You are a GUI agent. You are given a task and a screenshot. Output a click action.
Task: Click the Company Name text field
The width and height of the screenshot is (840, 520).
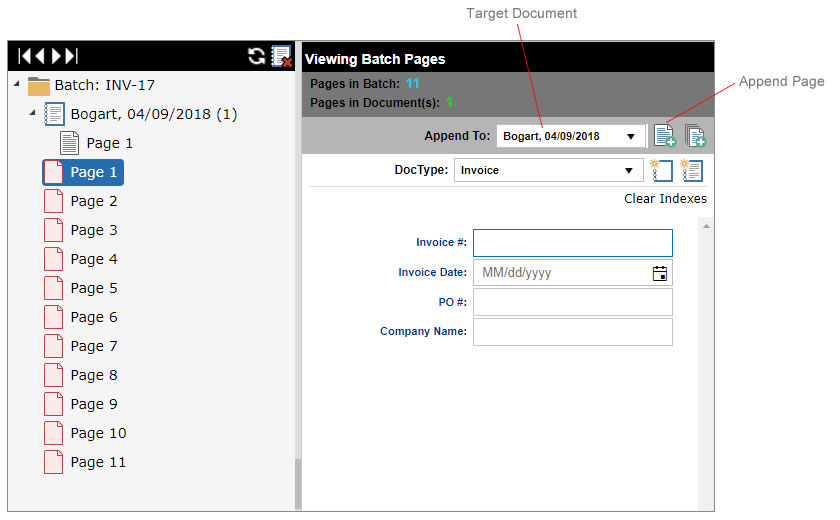tap(572, 332)
